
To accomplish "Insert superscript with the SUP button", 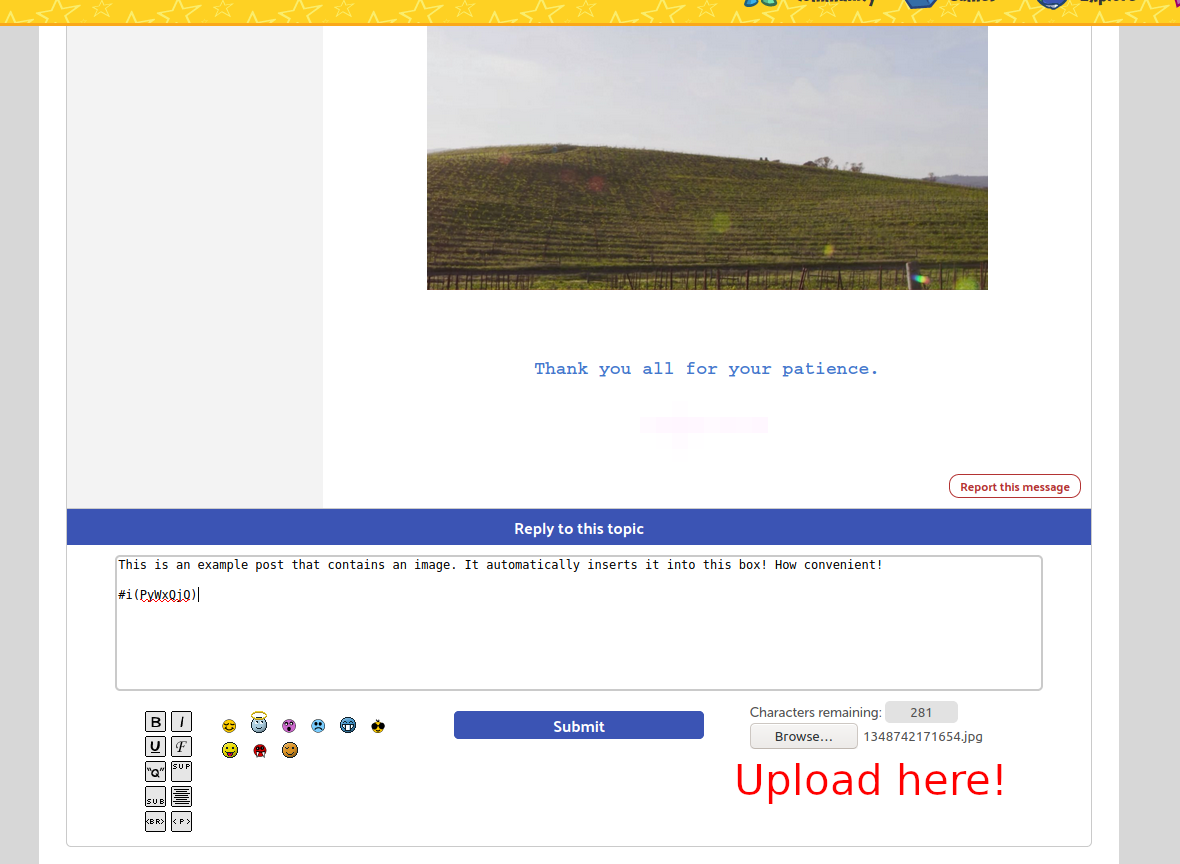I will click(181, 771).
